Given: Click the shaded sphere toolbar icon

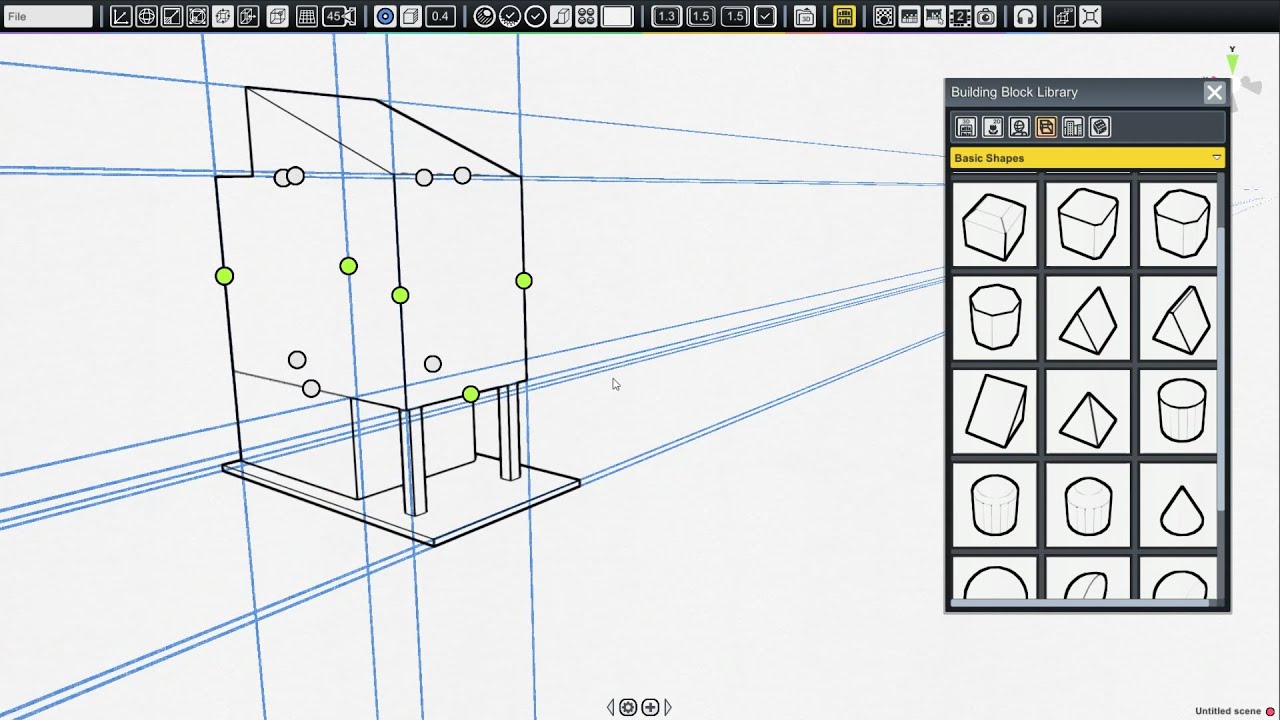Looking at the screenshot, I should (484, 16).
